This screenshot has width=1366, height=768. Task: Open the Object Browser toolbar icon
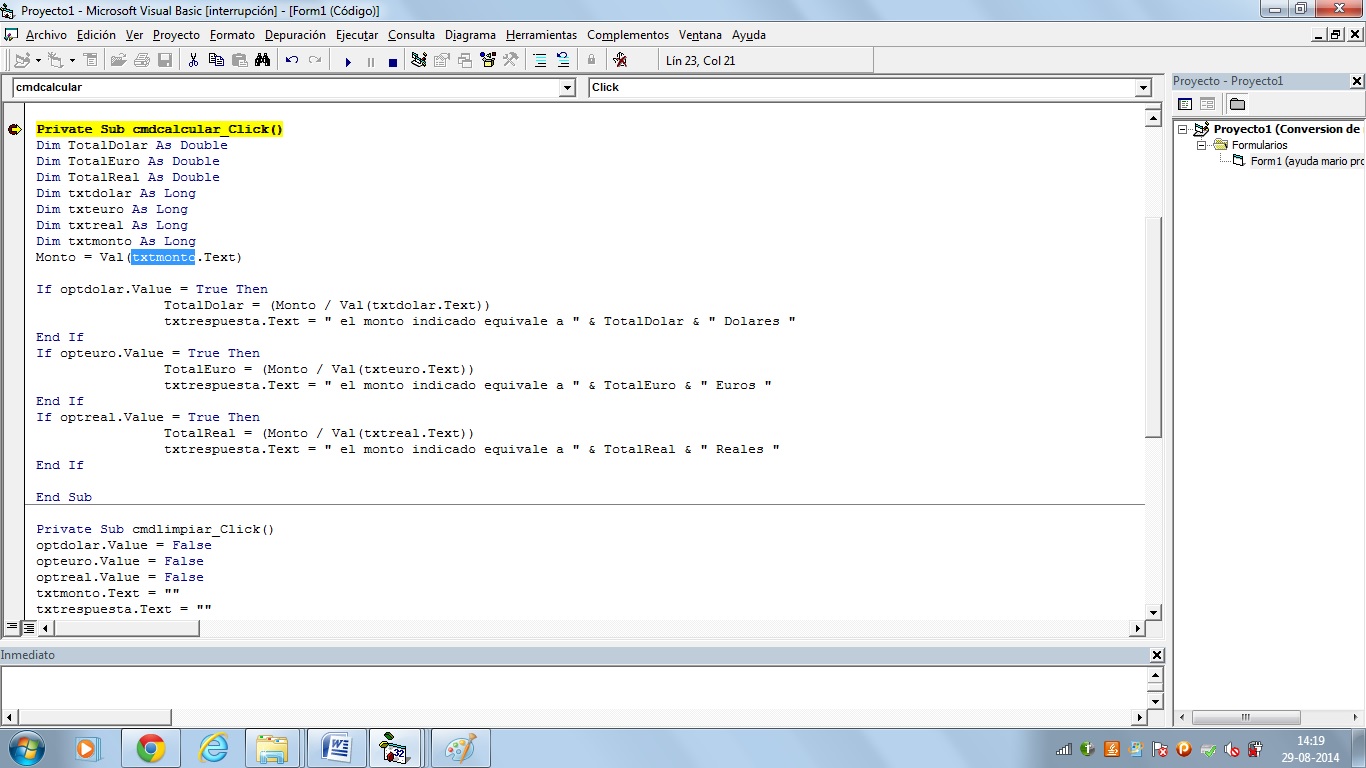[x=488, y=60]
